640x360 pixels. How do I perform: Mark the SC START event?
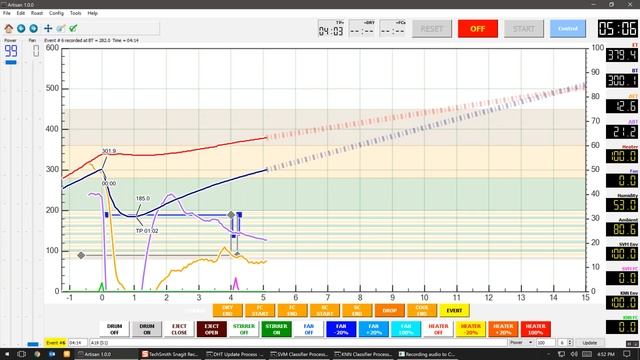tap(324, 311)
